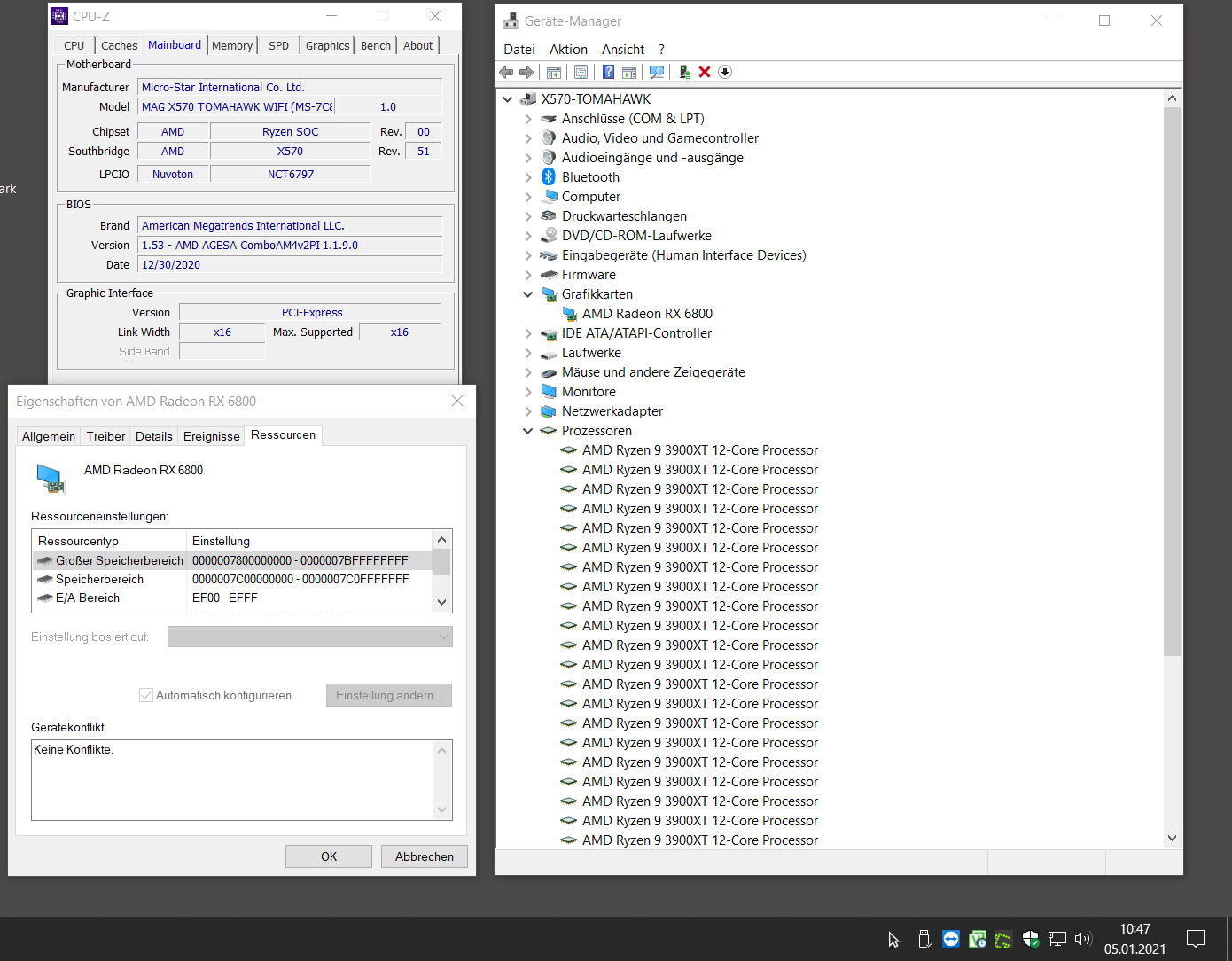Click the CPU-Z BIOS Version field
The height and width of the screenshot is (961, 1232).
point(291,246)
